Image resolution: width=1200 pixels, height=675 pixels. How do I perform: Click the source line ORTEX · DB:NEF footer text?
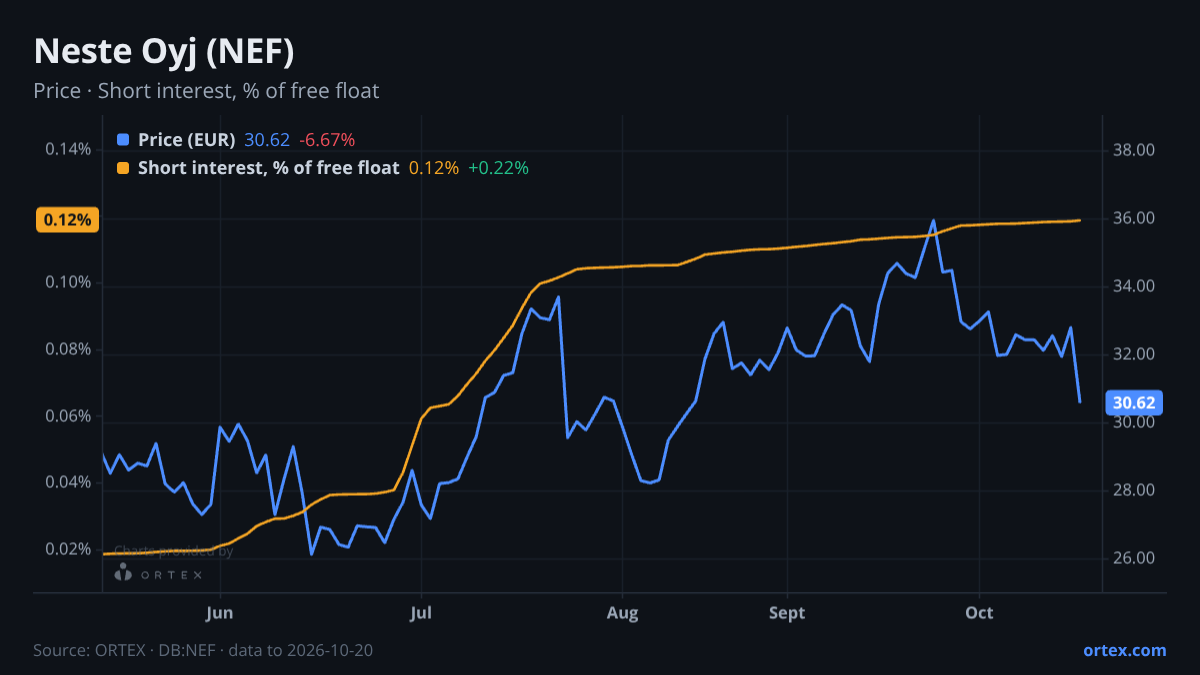[x=204, y=650]
